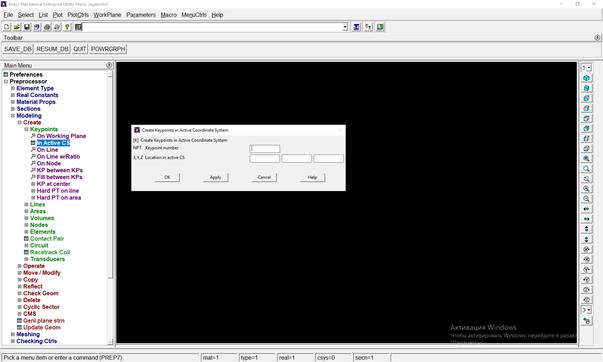Click the Open ANSYS File icon
Viewport: 603px width, 362px height.
tap(17, 27)
